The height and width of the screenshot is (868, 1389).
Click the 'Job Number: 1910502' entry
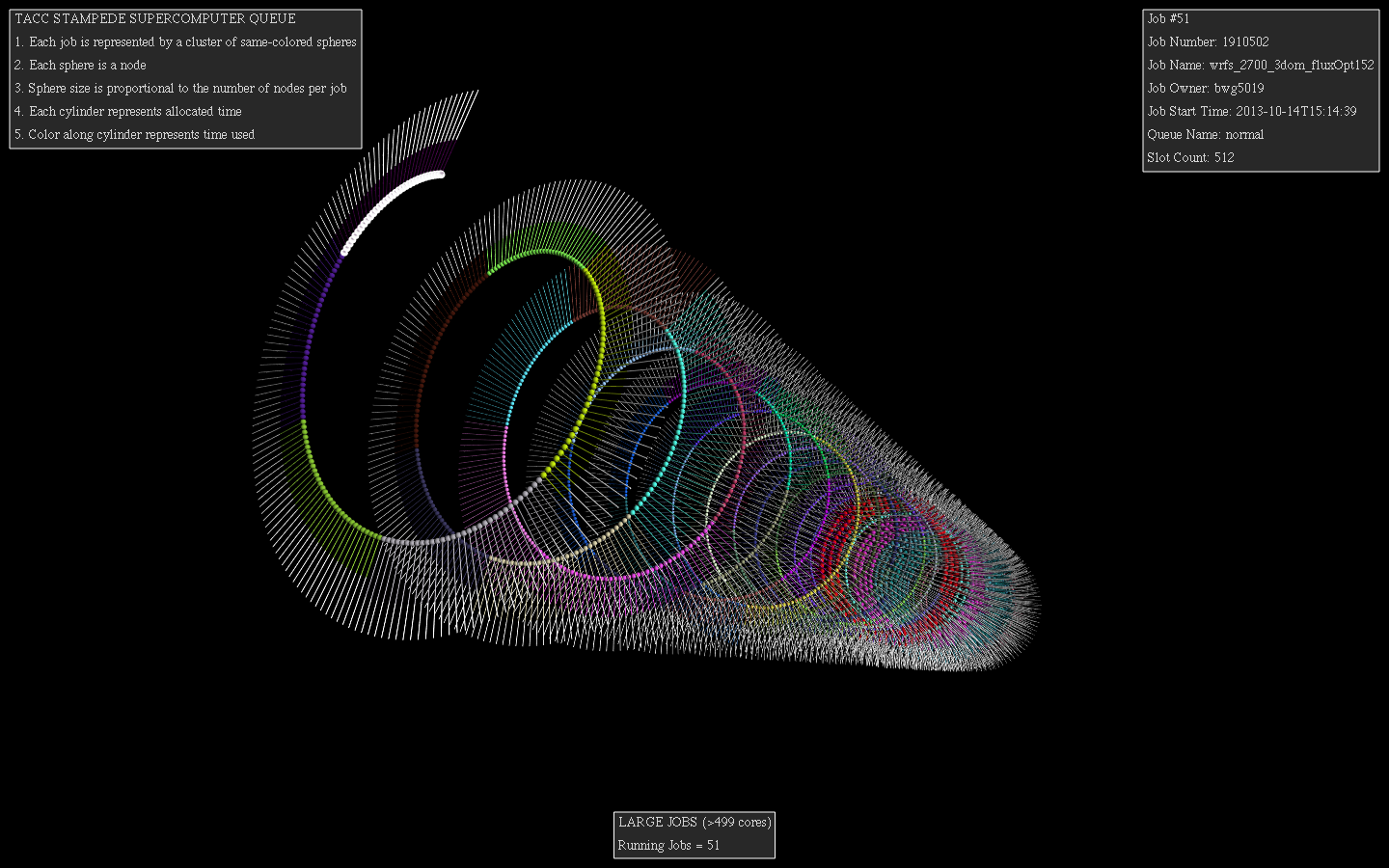click(x=1208, y=41)
